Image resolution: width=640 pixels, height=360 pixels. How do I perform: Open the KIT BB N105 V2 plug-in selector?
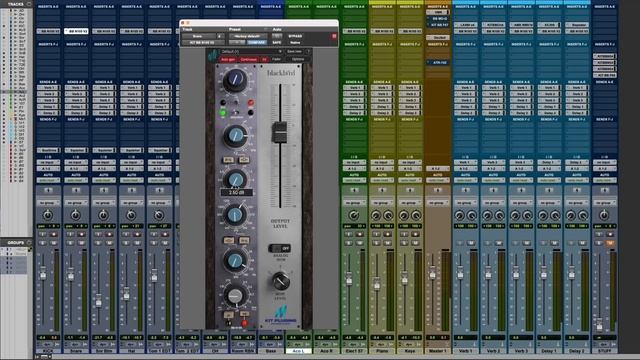pyautogui.click(x=203, y=42)
